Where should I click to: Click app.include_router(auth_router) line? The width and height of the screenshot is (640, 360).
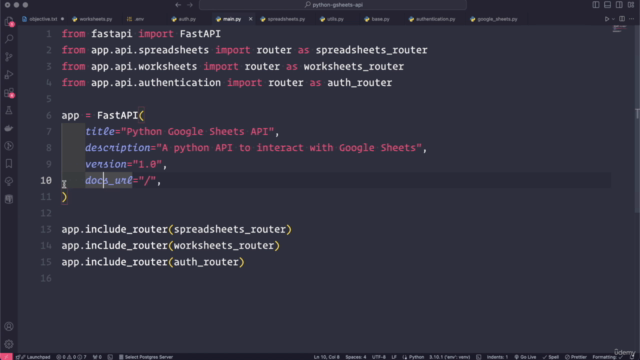[153, 262]
